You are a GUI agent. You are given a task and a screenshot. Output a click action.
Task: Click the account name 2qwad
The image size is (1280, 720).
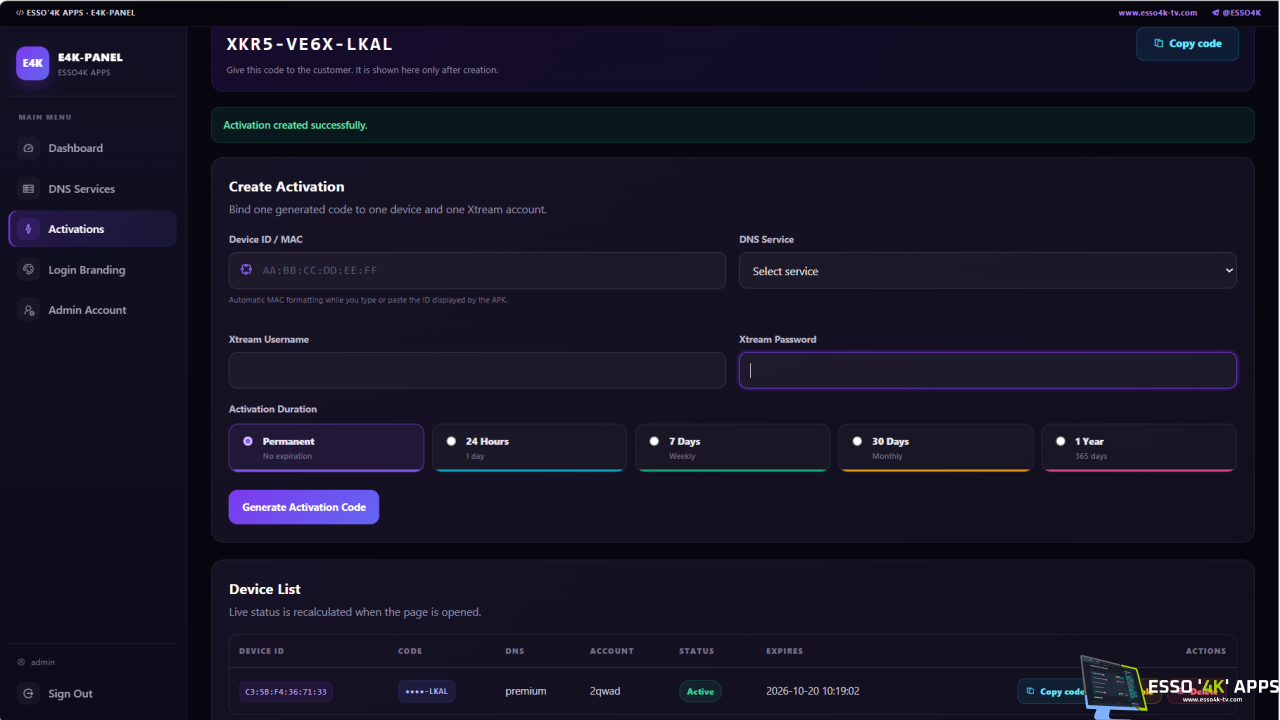click(606, 691)
